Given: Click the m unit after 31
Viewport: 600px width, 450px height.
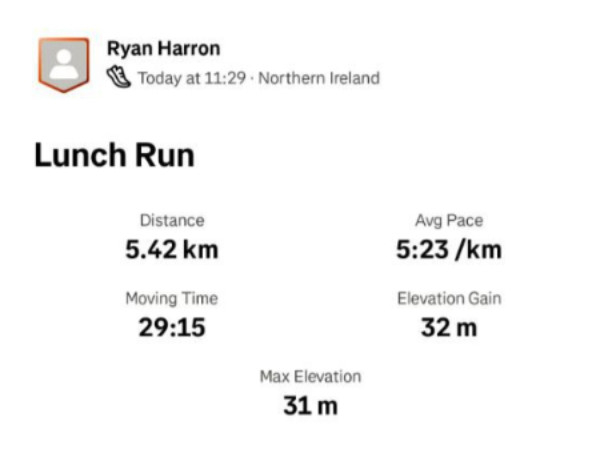Looking at the screenshot, I should pos(328,406).
